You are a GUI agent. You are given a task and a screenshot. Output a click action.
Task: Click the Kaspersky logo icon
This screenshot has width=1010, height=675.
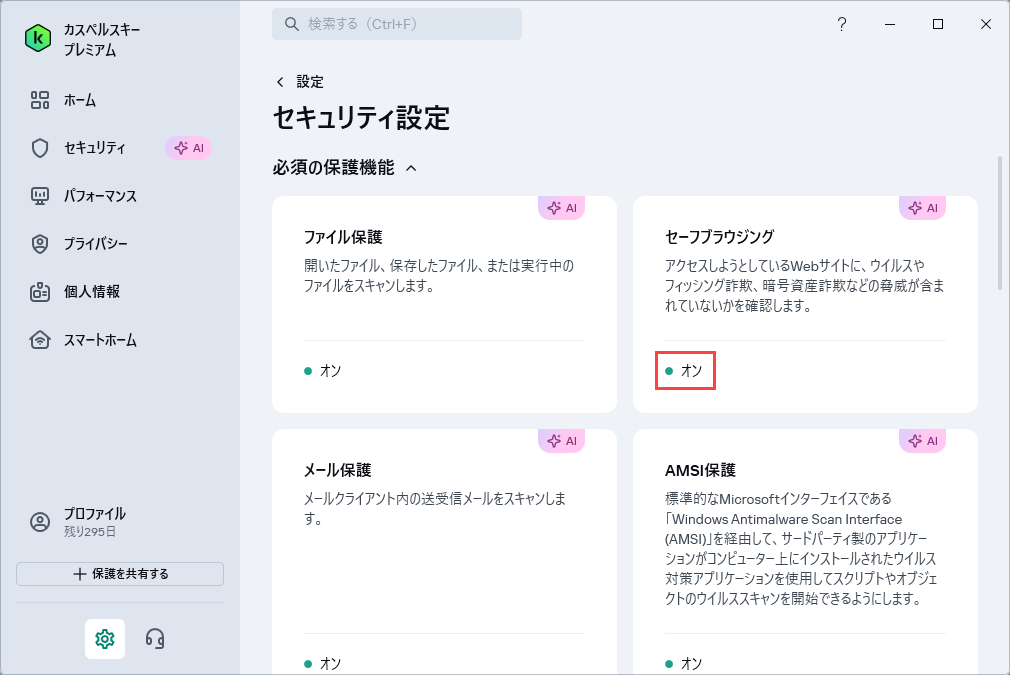click(x=38, y=39)
